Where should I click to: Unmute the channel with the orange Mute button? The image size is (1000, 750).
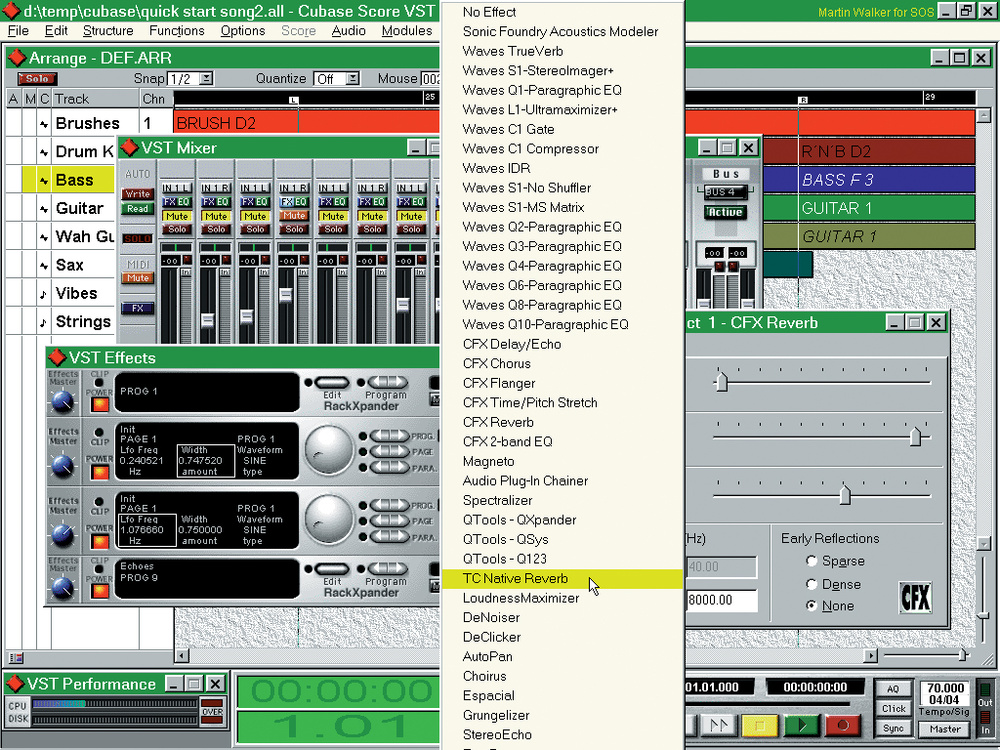[x=294, y=216]
